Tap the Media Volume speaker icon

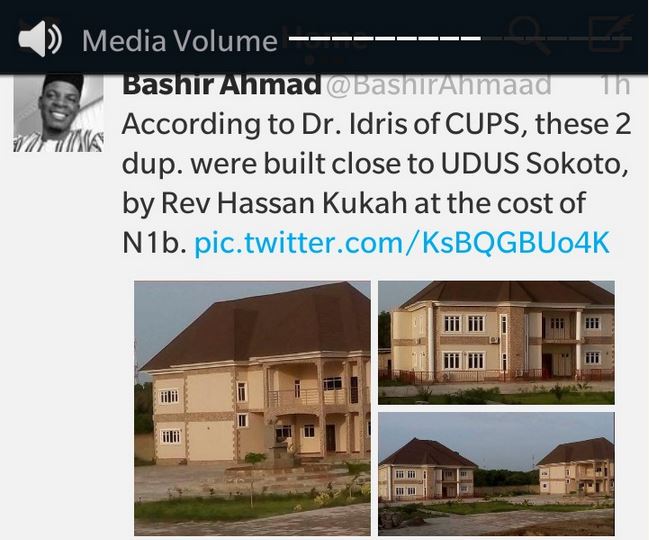40,39
